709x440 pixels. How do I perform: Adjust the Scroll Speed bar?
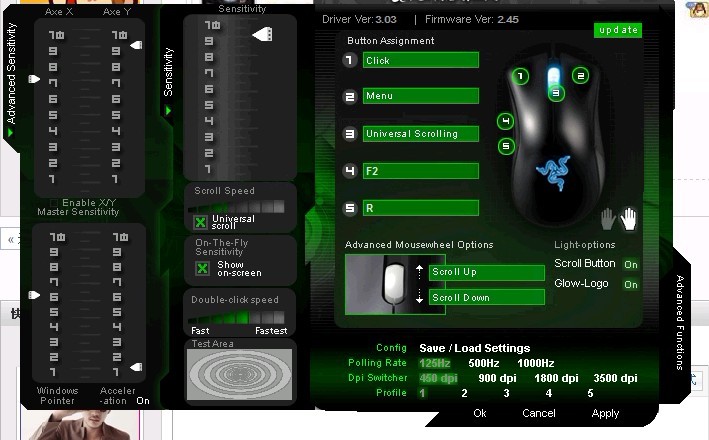coord(236,207)
